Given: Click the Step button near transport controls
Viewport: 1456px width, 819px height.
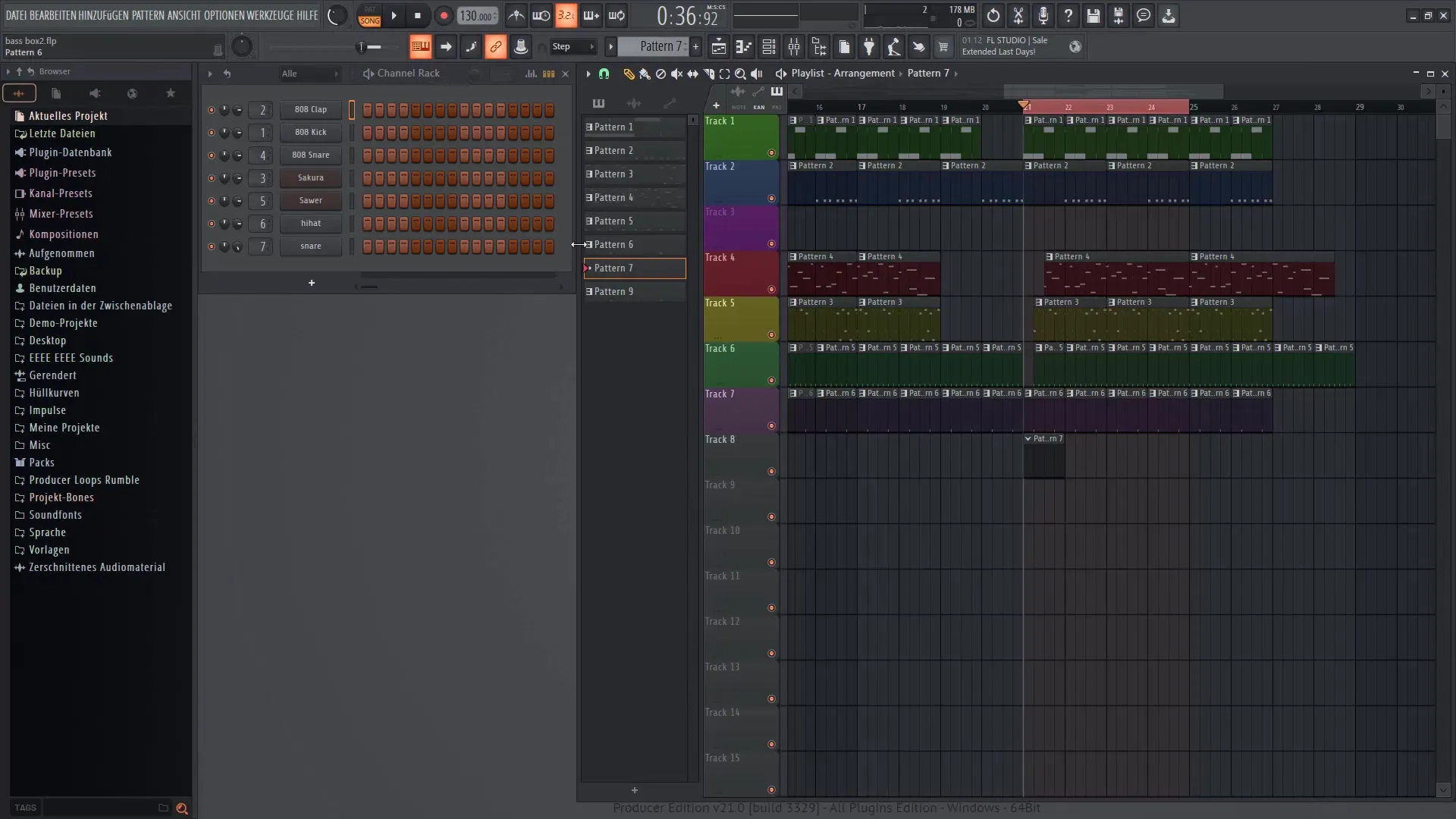Looking at the screenshot, I should coord(560,47).
